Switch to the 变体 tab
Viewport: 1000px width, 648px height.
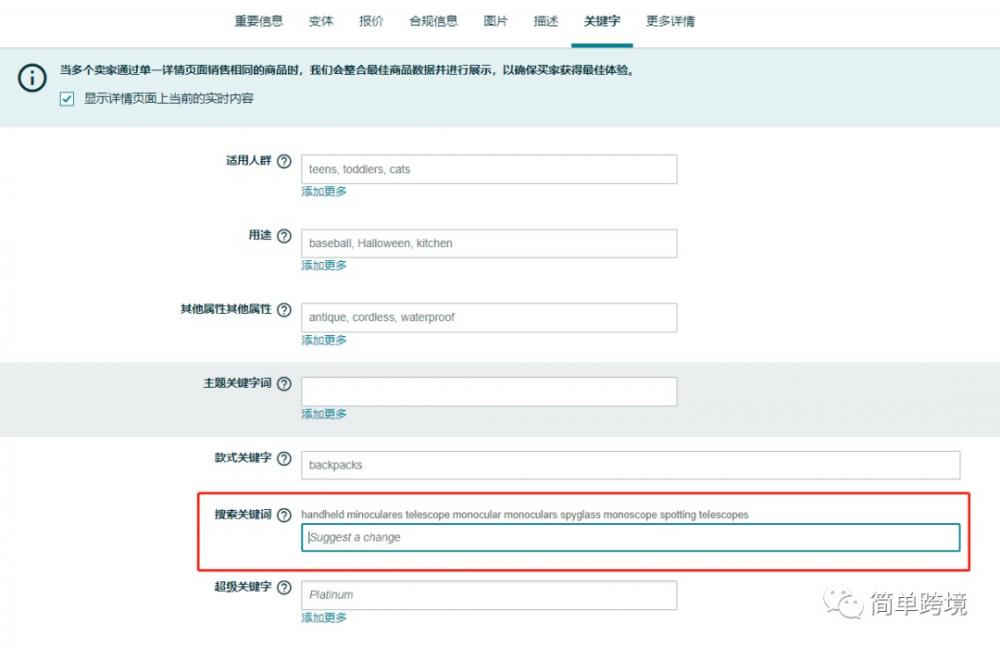pos(321,21)
